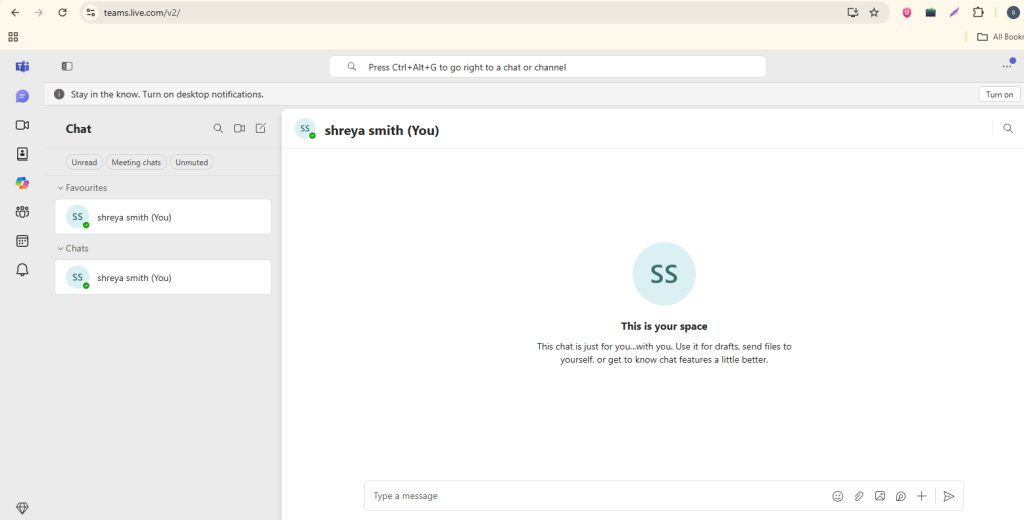Open Settings and more ellipsis menu

(x=1008, y=66)
